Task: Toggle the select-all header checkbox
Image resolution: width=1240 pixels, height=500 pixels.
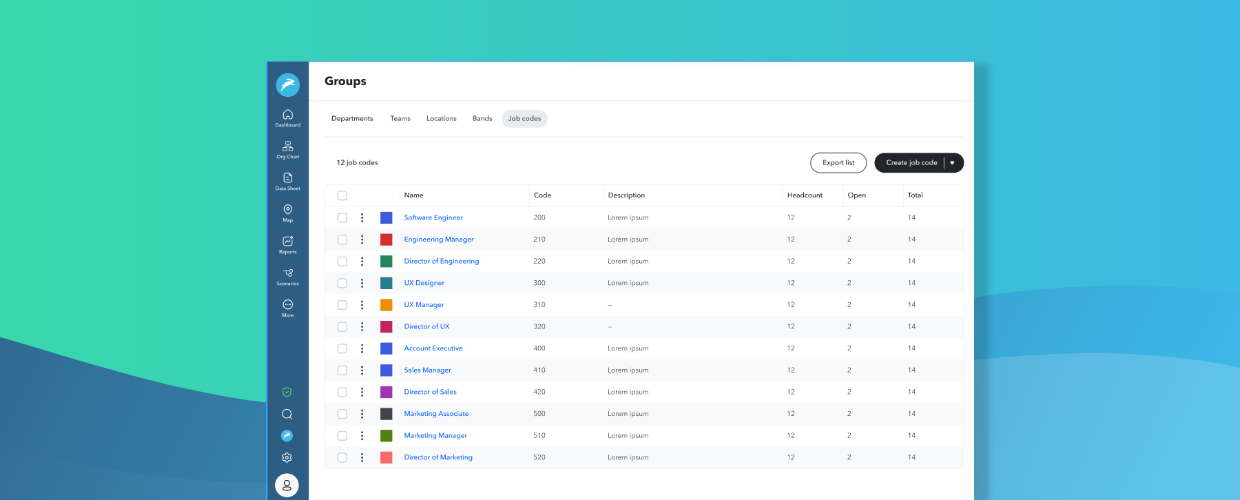Action: pos(342,196)
